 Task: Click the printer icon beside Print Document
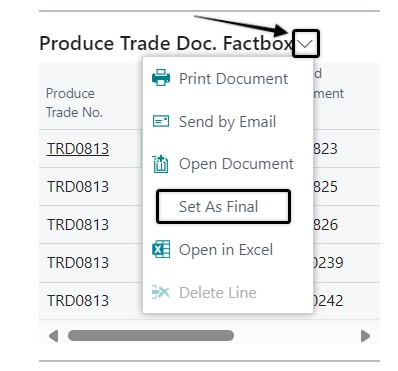161,78
